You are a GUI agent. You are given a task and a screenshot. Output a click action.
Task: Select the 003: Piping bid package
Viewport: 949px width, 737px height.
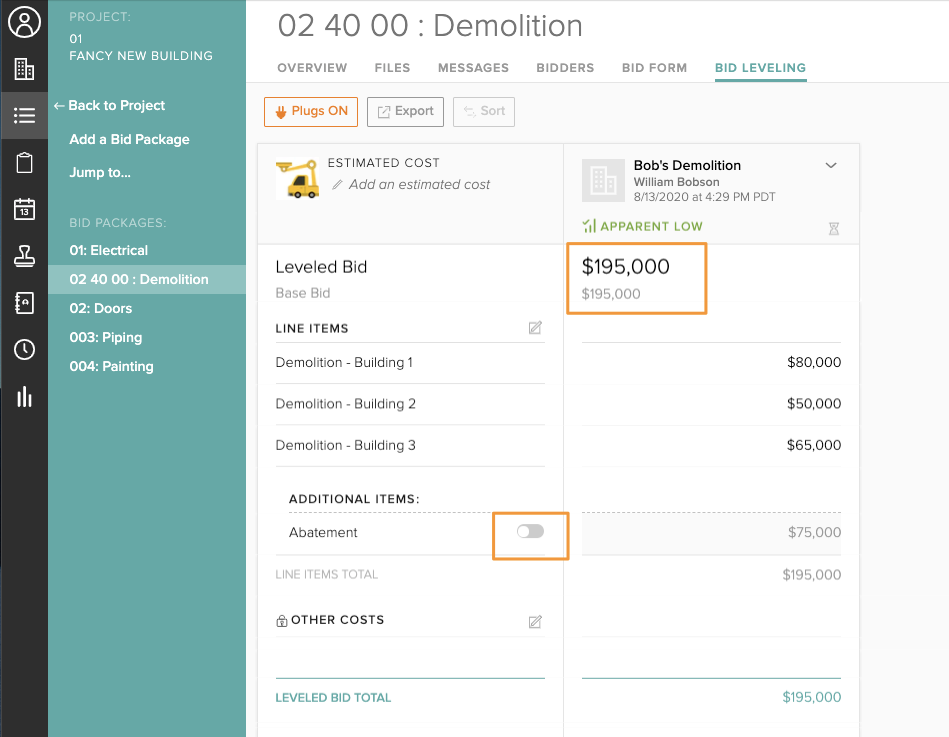(106, 337)
